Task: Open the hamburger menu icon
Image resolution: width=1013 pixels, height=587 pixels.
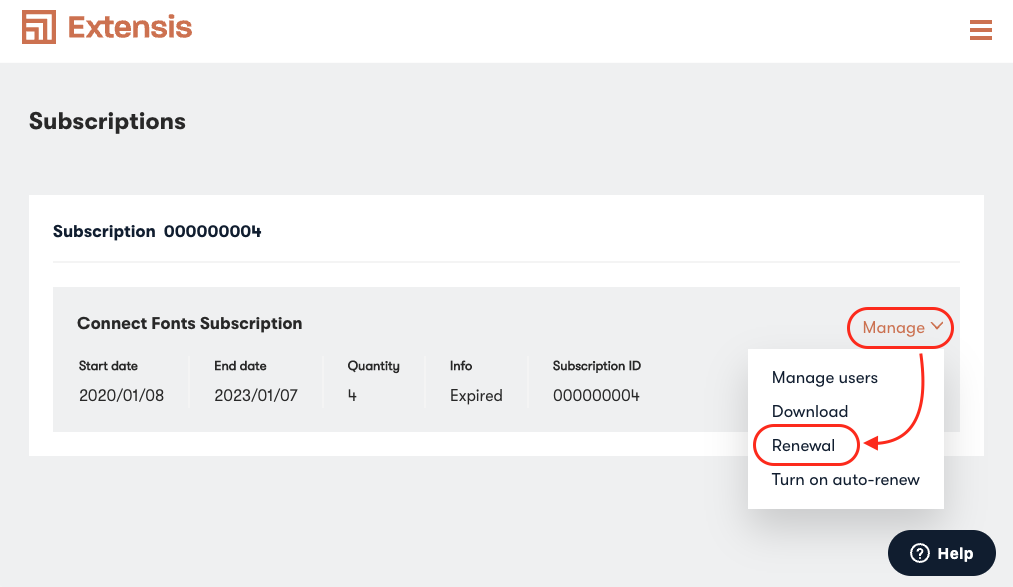Action: (x=980, y=30)
